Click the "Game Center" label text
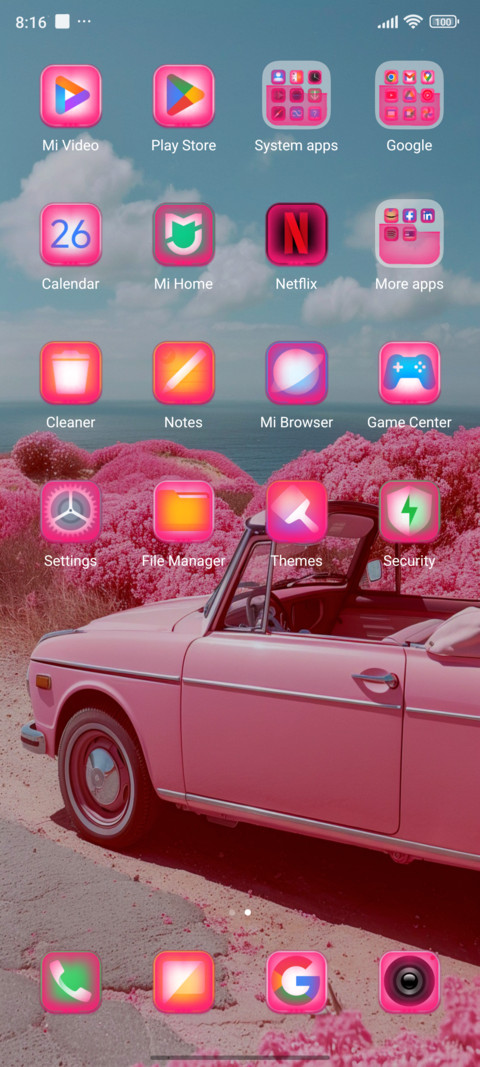 coord(409,422)
